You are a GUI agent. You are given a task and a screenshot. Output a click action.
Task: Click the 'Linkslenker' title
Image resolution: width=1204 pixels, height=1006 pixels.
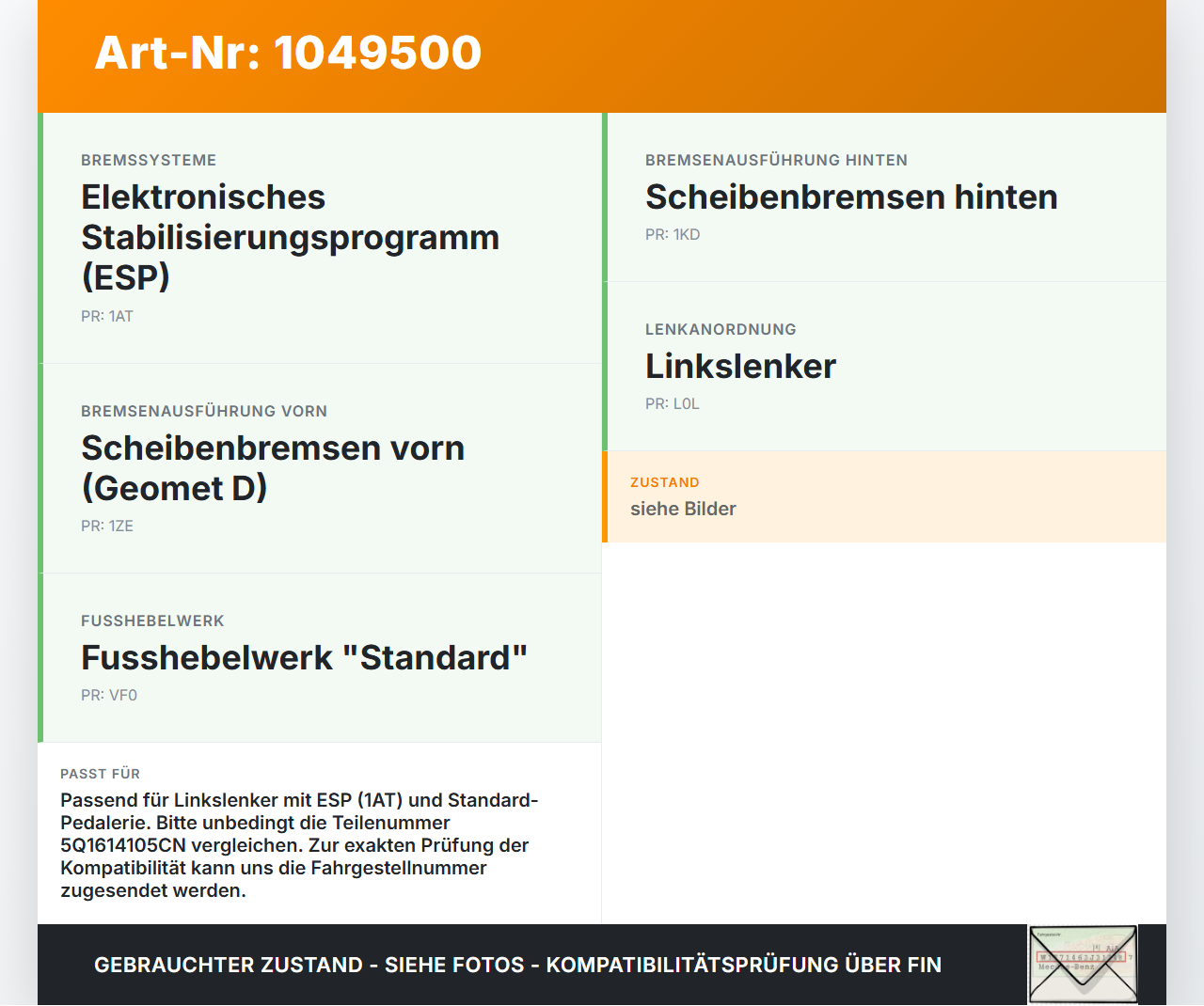(x=741, y=366)
